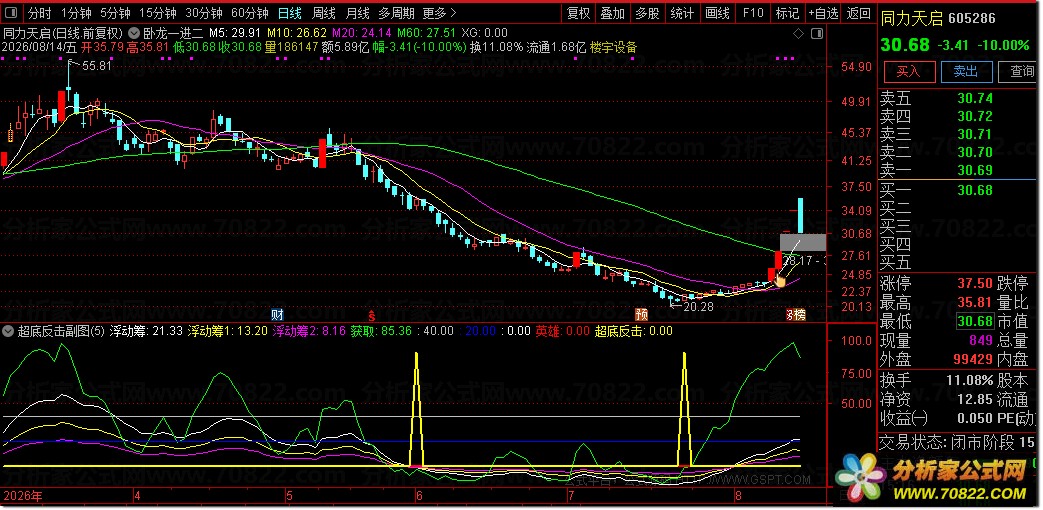Select the 60分钟 chart period
Viewport: 1043px width, 510px height.
249,13
